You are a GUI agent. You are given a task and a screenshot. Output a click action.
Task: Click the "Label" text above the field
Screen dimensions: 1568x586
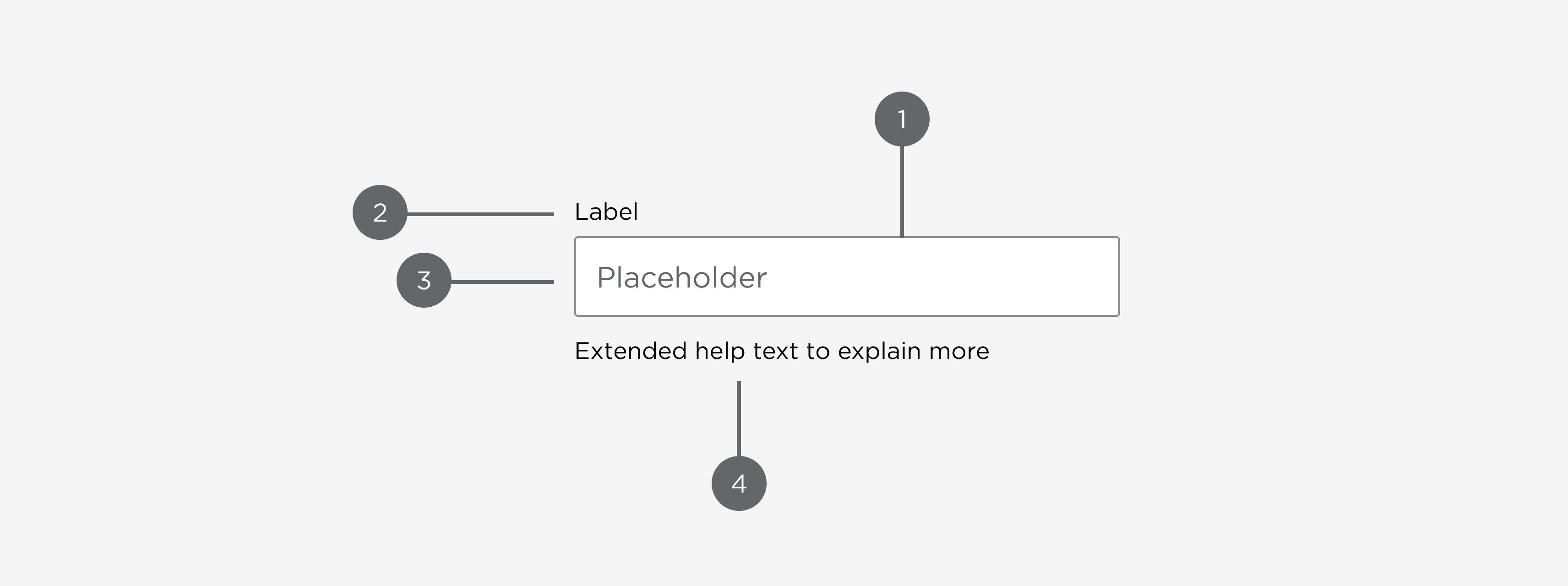click(606, 212)
